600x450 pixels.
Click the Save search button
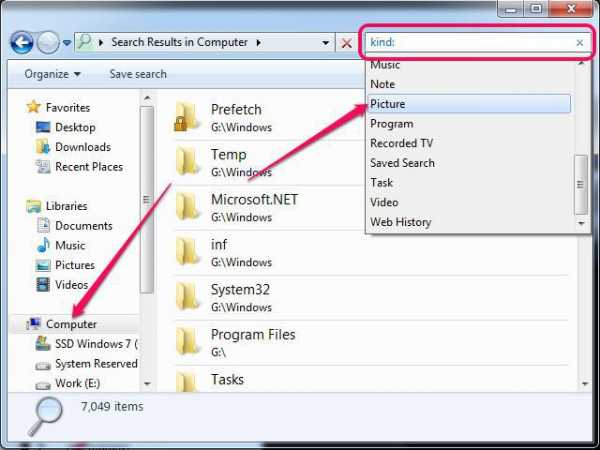[x=138, y=74]
